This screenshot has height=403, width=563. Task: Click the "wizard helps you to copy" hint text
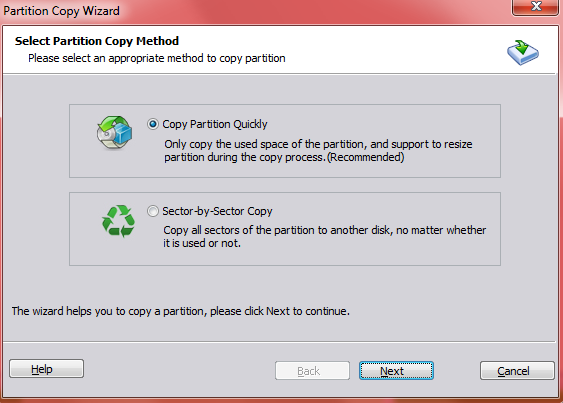[180, 311]
